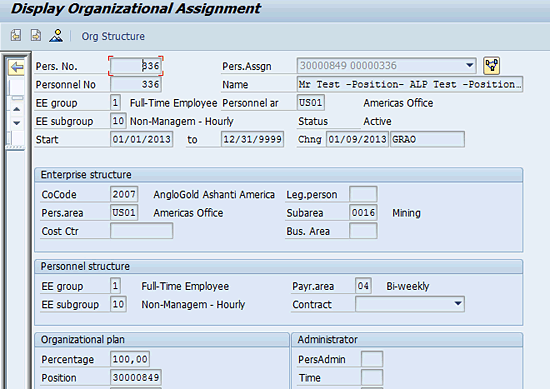Image resolution: width=550 pixels, height=389 pixels.
Task: Click the org assignment icon beside Pers.Assgn
Action: 491,66
